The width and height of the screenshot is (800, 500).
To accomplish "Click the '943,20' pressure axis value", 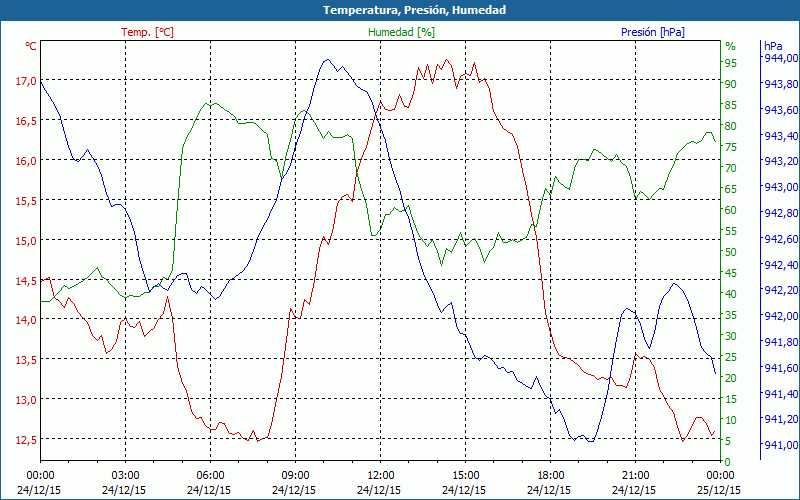I will [781, 161].
